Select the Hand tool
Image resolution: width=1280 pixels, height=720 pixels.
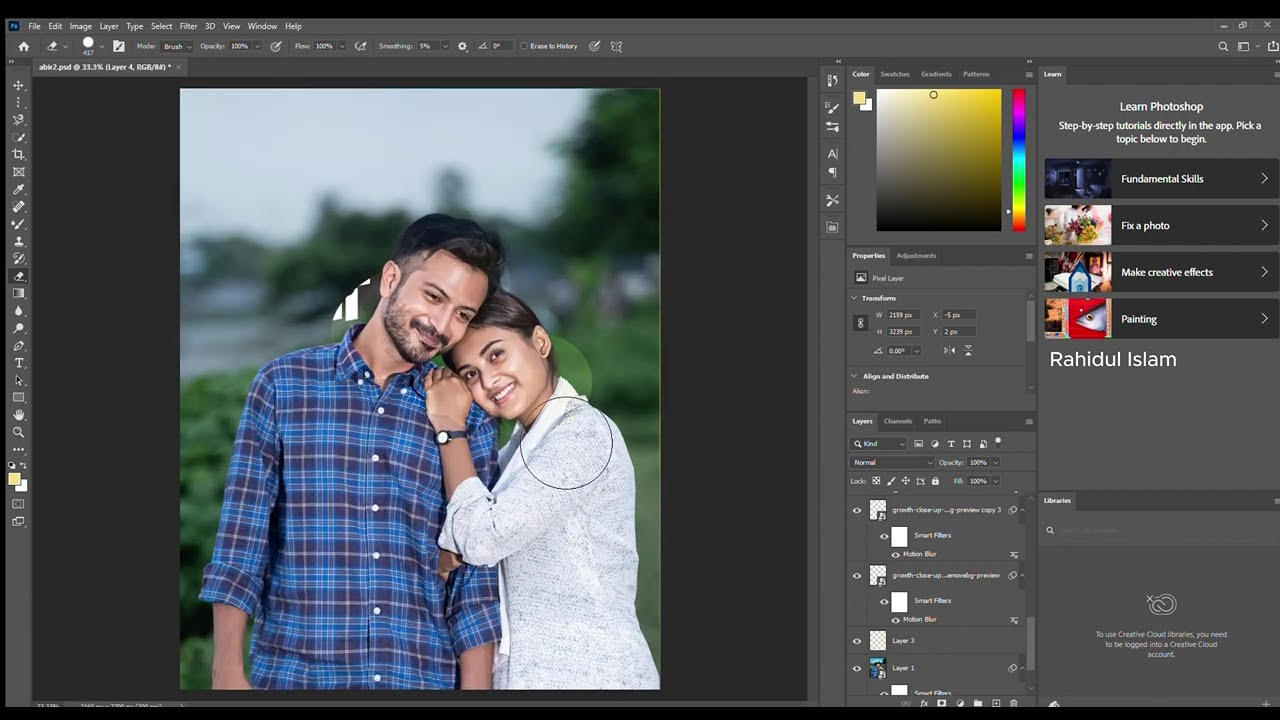tap(18, 415)
